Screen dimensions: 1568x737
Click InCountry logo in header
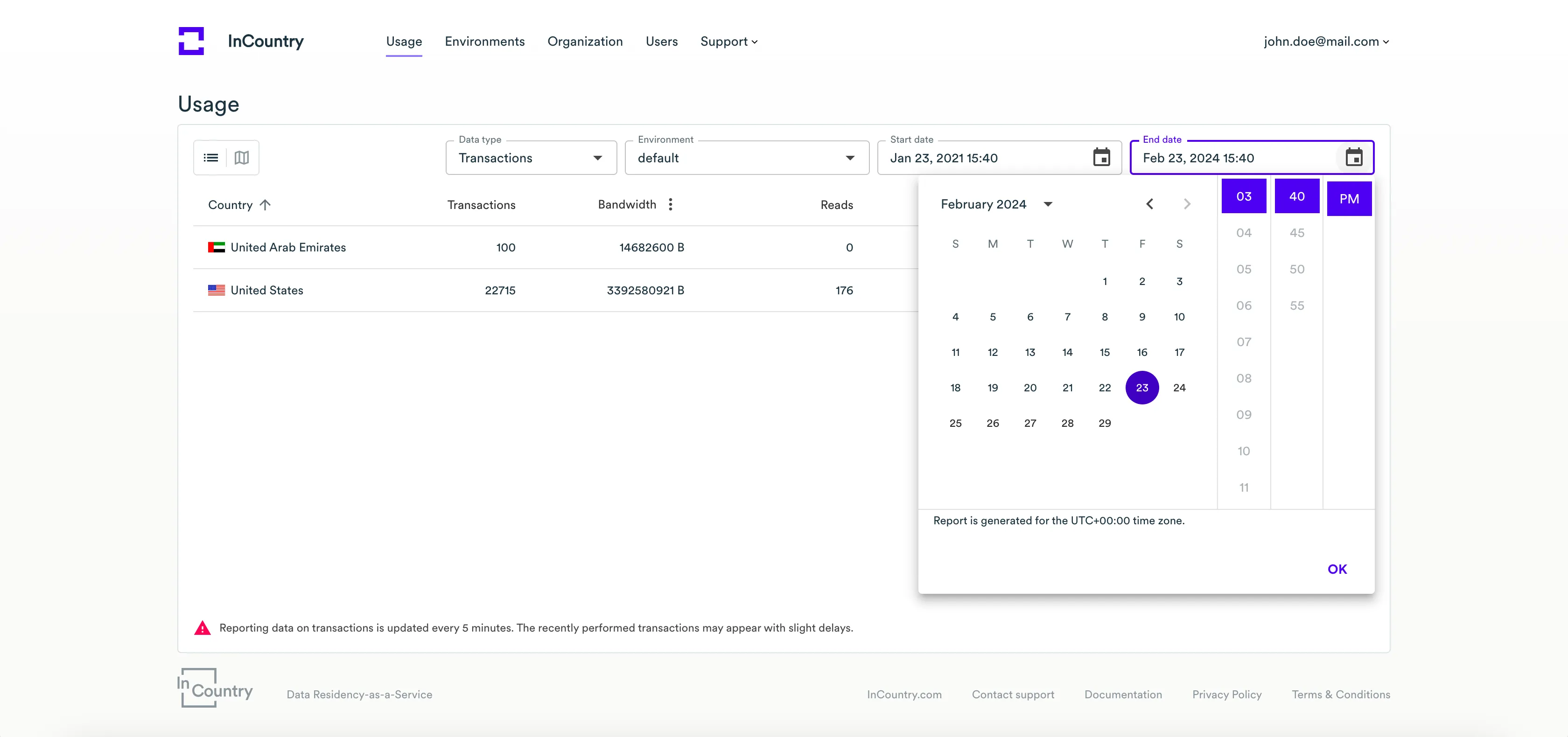point(191,42)
